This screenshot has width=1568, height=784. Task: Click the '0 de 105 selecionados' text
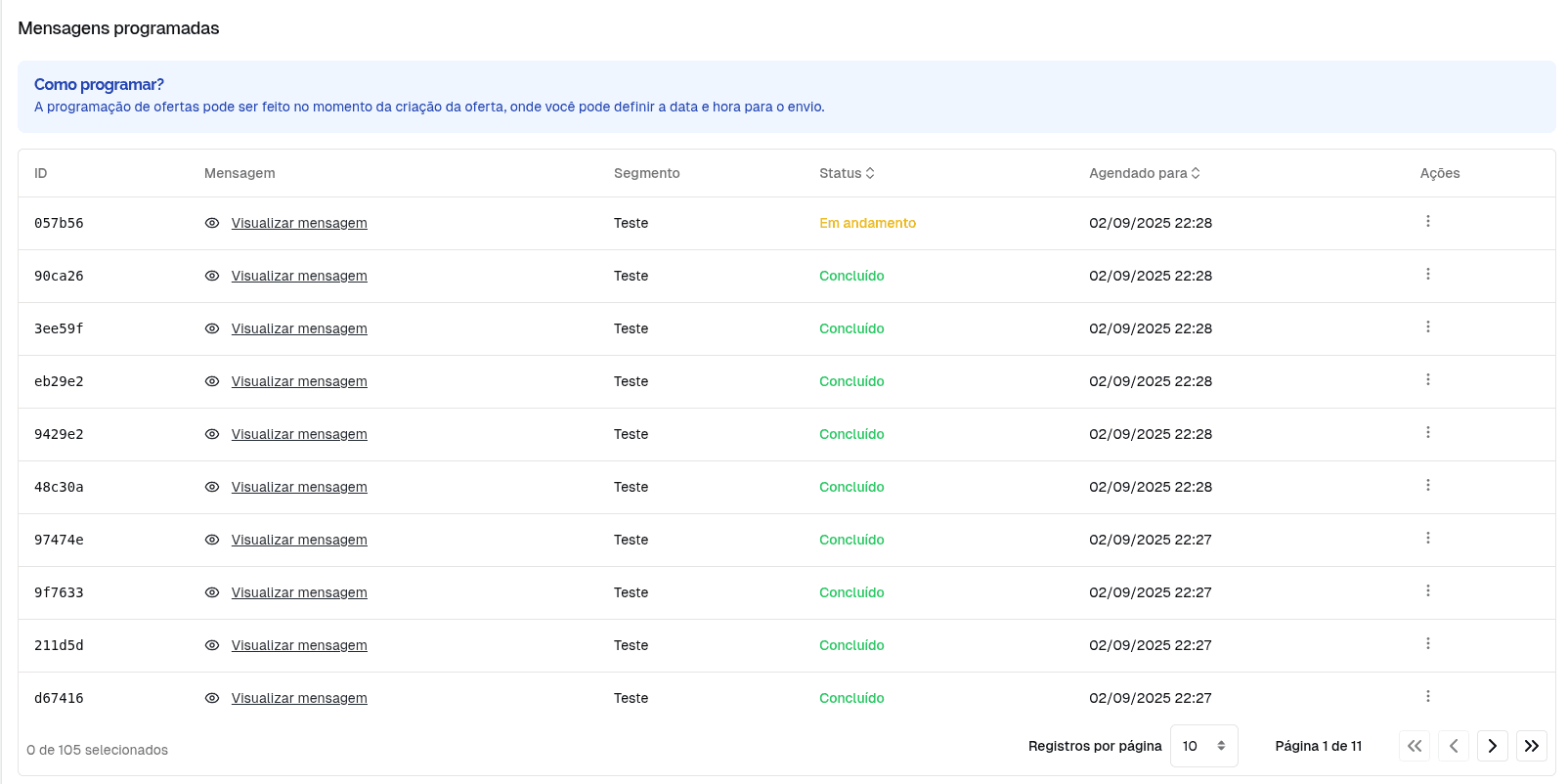tap(98, 750)
